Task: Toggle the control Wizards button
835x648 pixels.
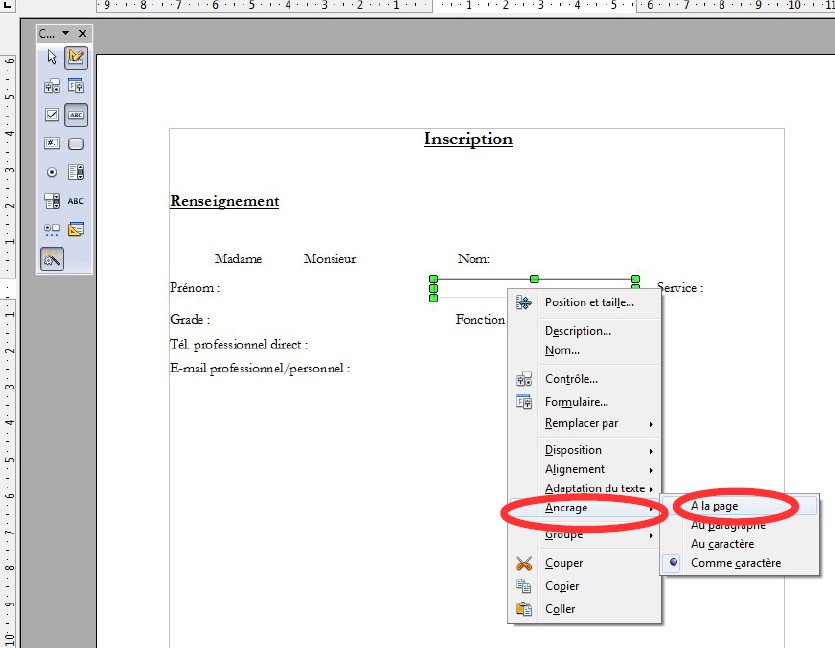Action: pyautogui.click(x=52, y=259)
